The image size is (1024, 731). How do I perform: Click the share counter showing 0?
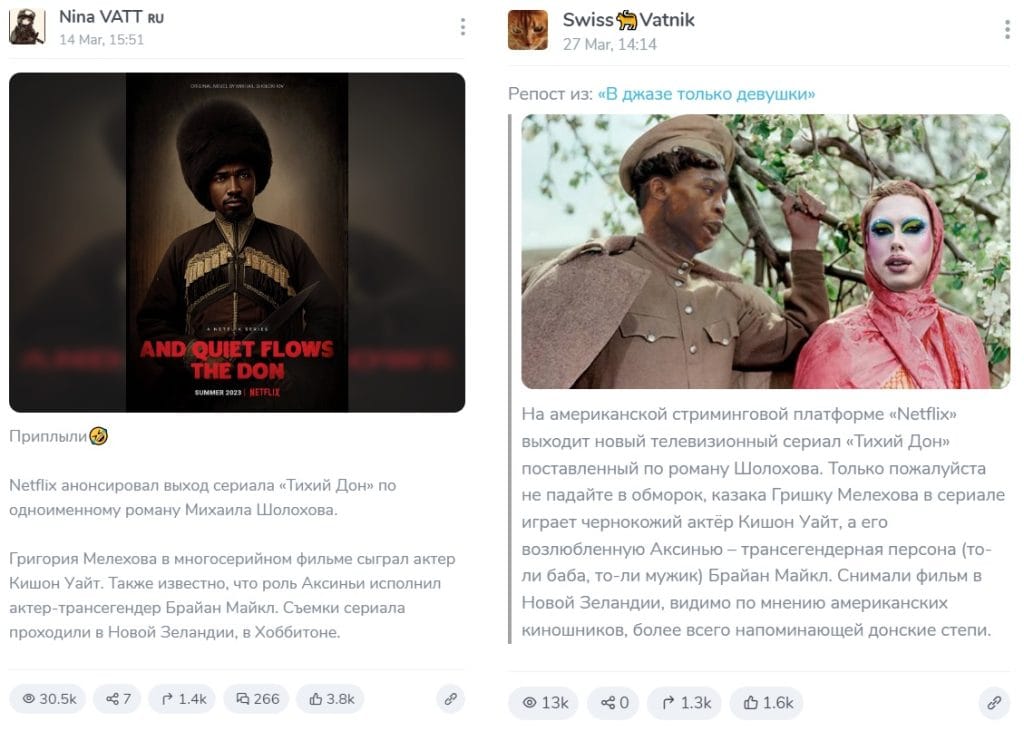click(613, 703)
